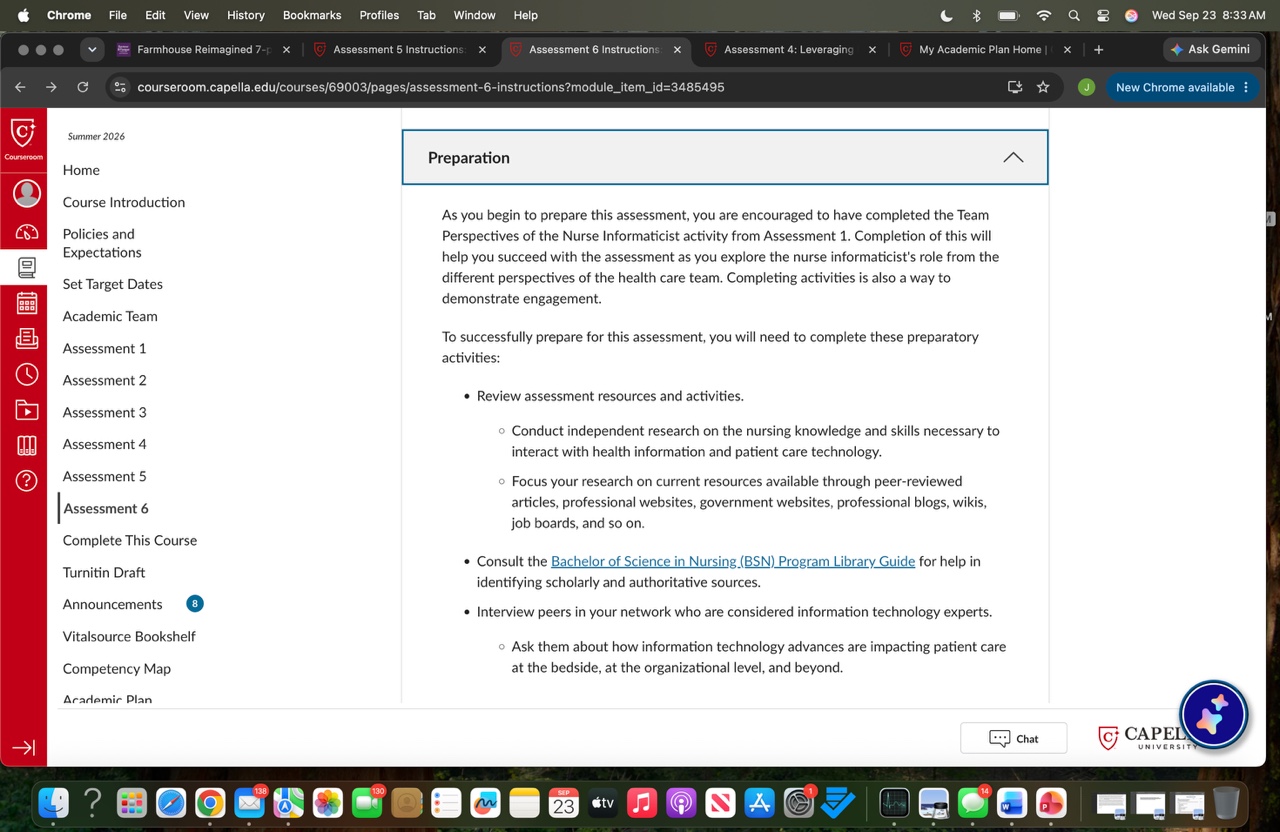Image resolution: width=1280 pixels, height=832 pixels.
Task: Open the BSN Program Library Guide link
Action: click(x=733, y=561)
